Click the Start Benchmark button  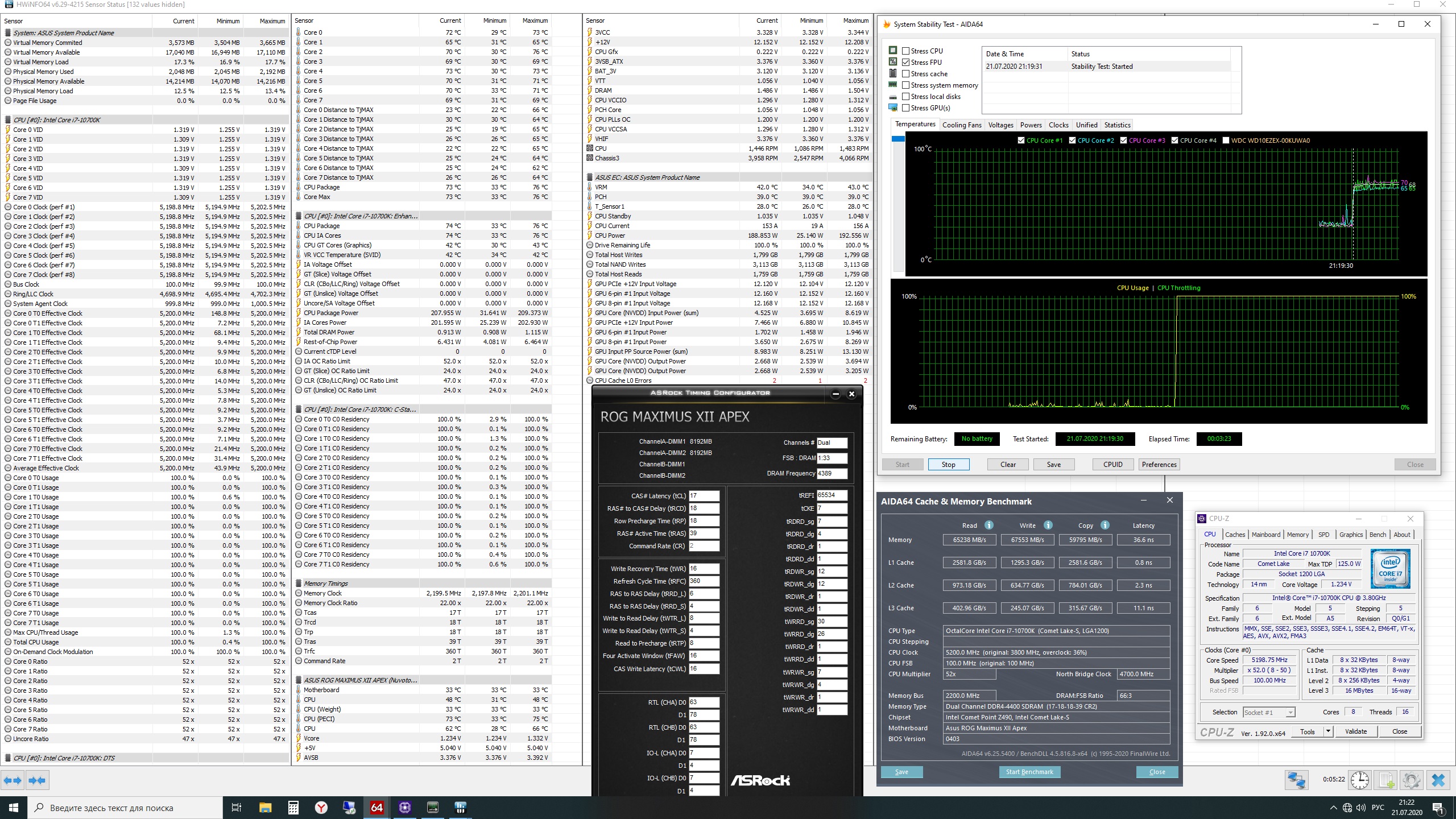tap(1029, 772)
